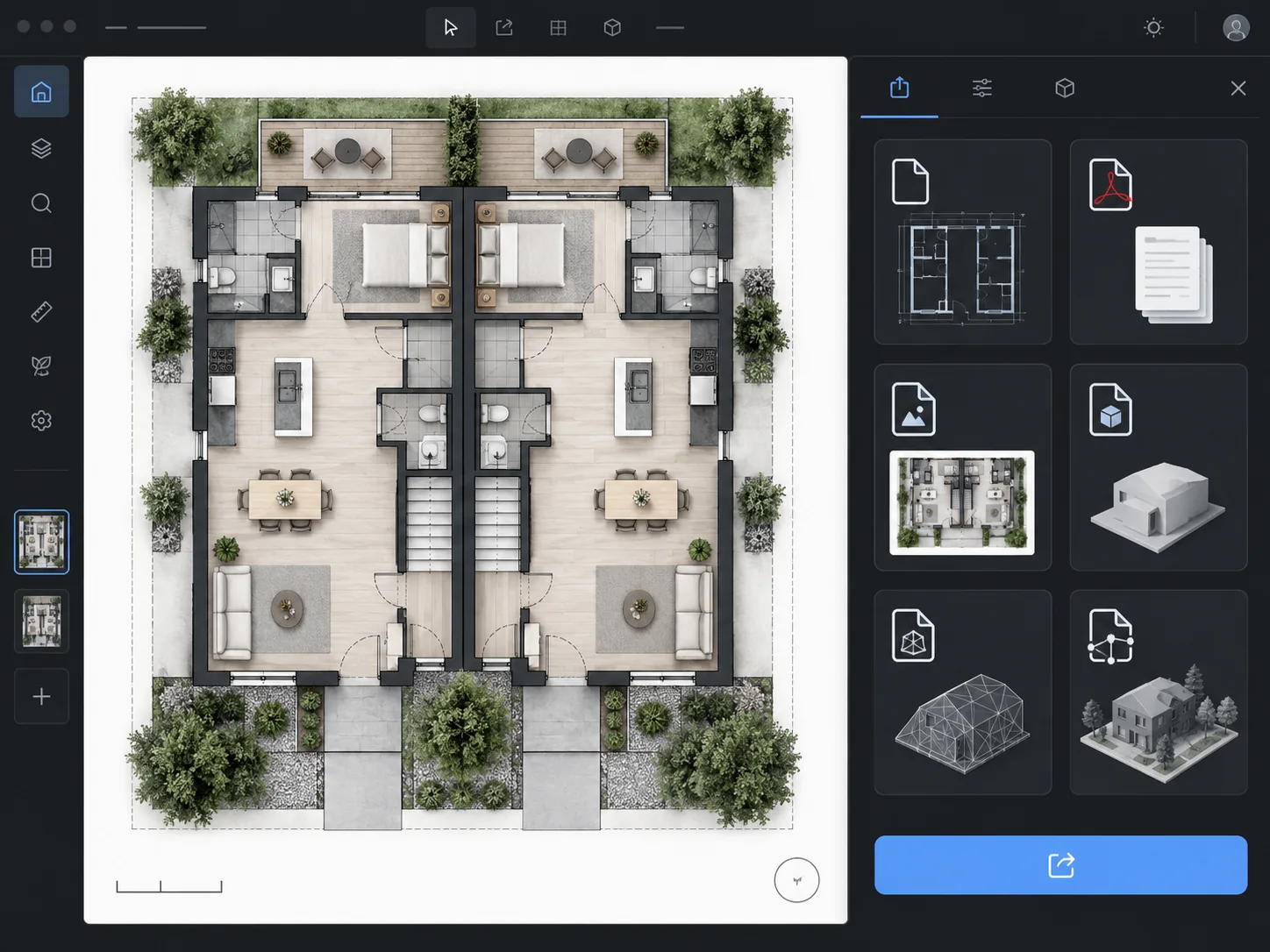
Task: Switch to the cube tab in right panel
Action: click(x=1065, y=88)
